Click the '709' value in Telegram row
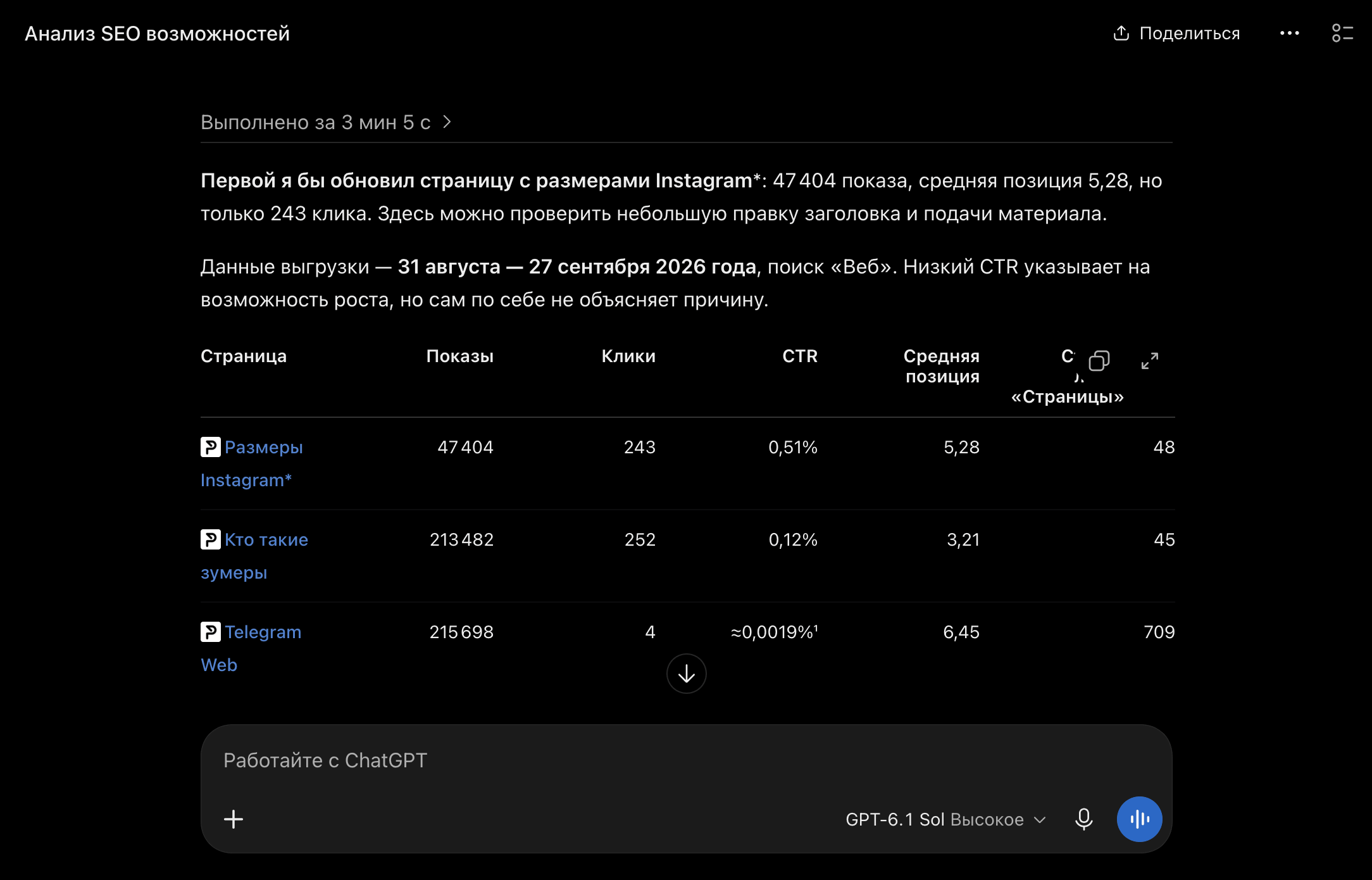Screen dimensions: 1372x880 tap(1159, 632)
